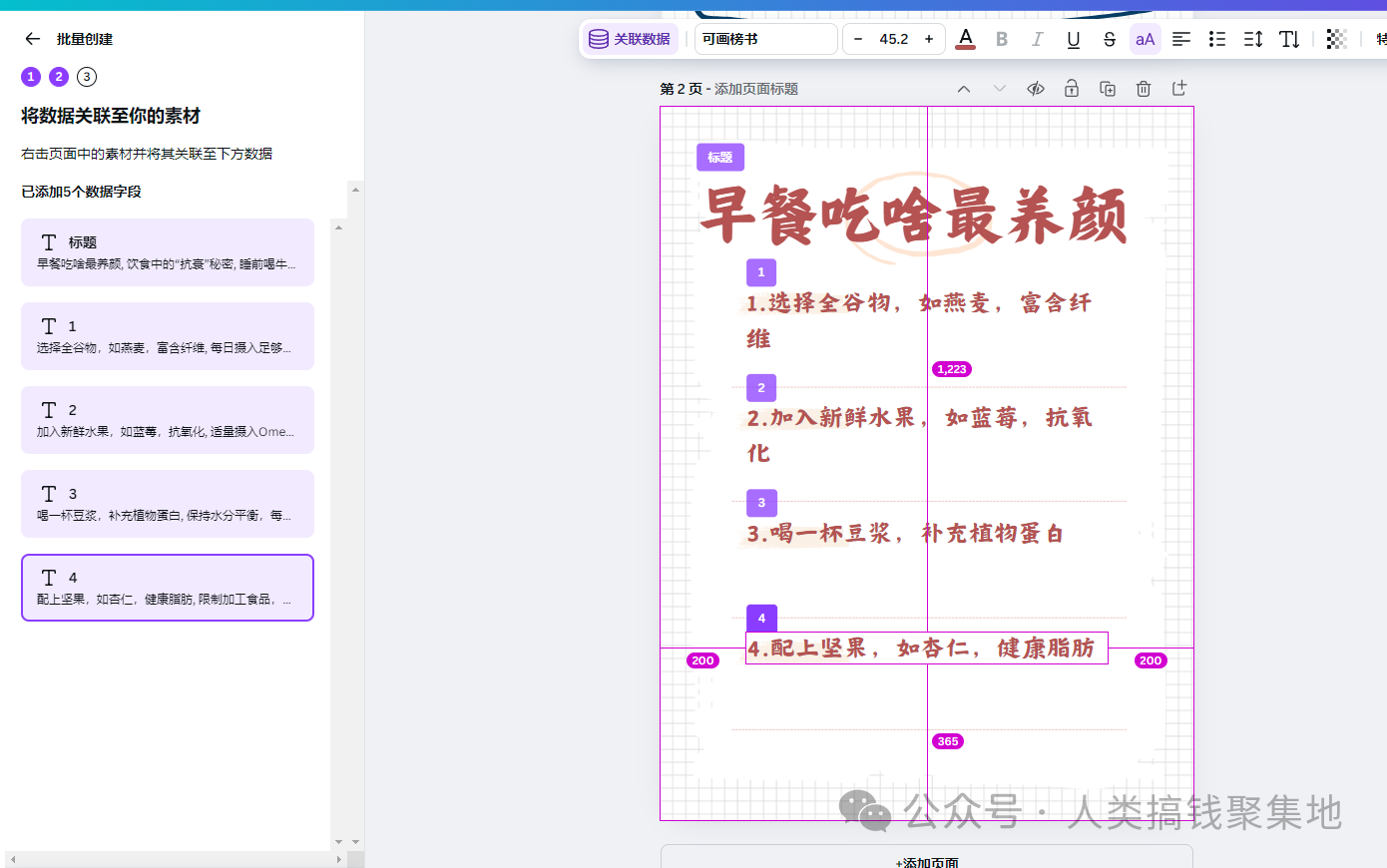This screenshot has height=868, width=1387.
Task: Delete page 2 using the trash icon
Action: pos(1143,89)
